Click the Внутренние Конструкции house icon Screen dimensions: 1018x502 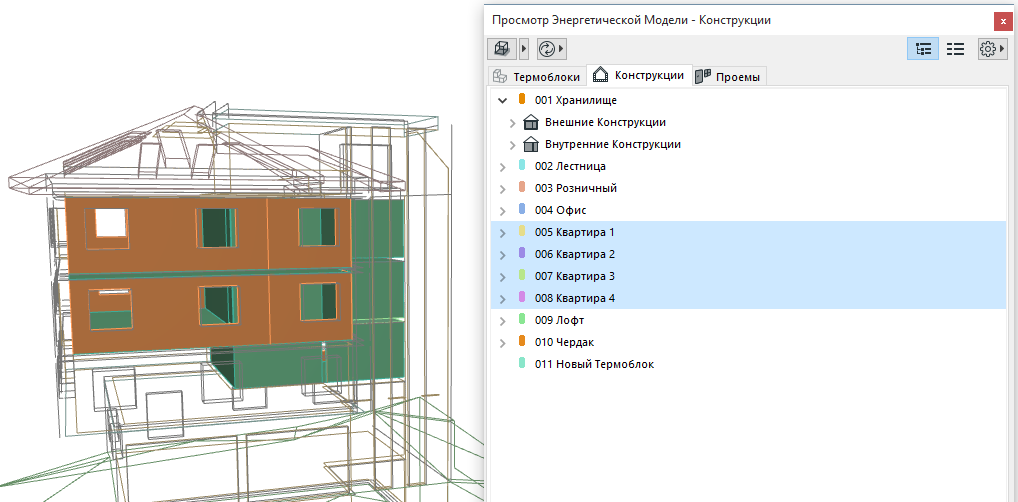[x=531, y=145]
